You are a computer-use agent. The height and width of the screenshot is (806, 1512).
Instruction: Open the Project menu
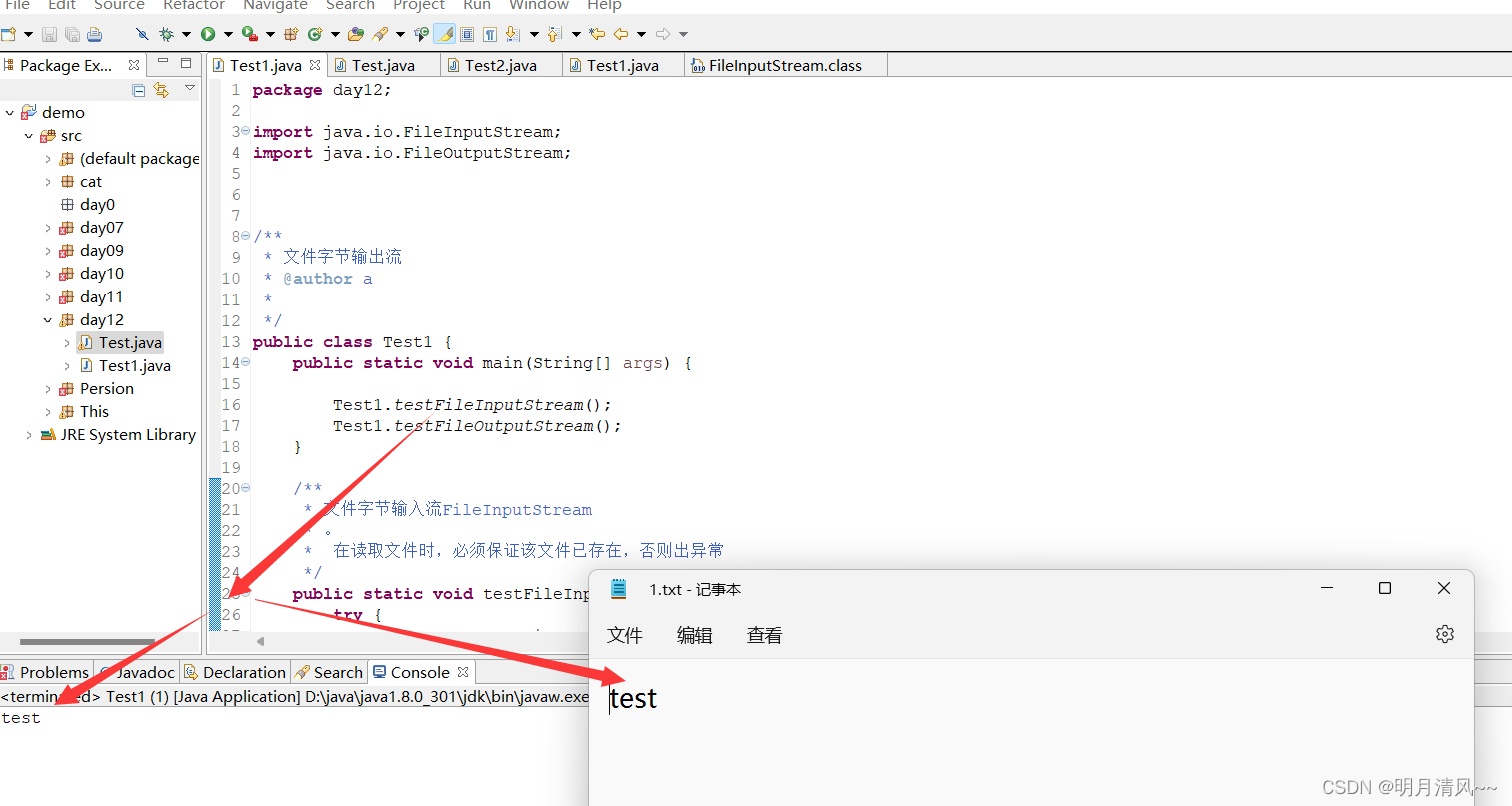419,5
